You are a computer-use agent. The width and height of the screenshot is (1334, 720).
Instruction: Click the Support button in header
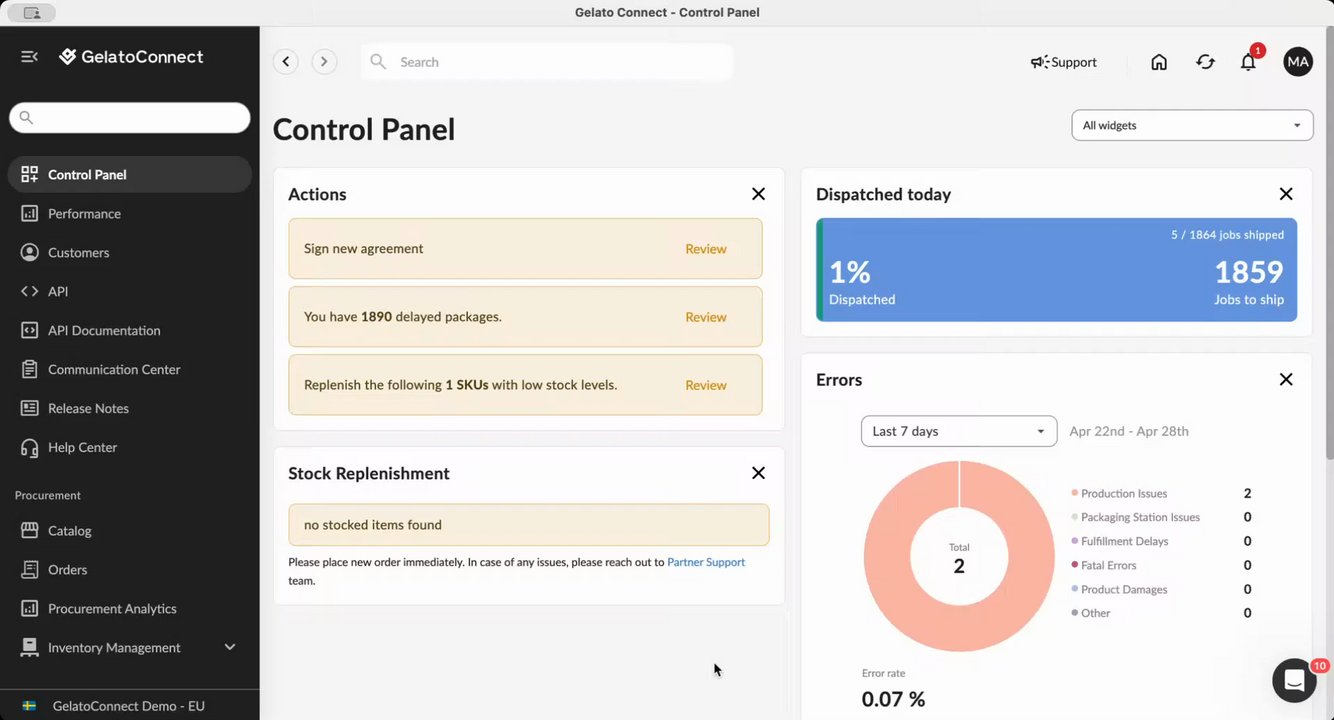click(x=1064, y=62)
